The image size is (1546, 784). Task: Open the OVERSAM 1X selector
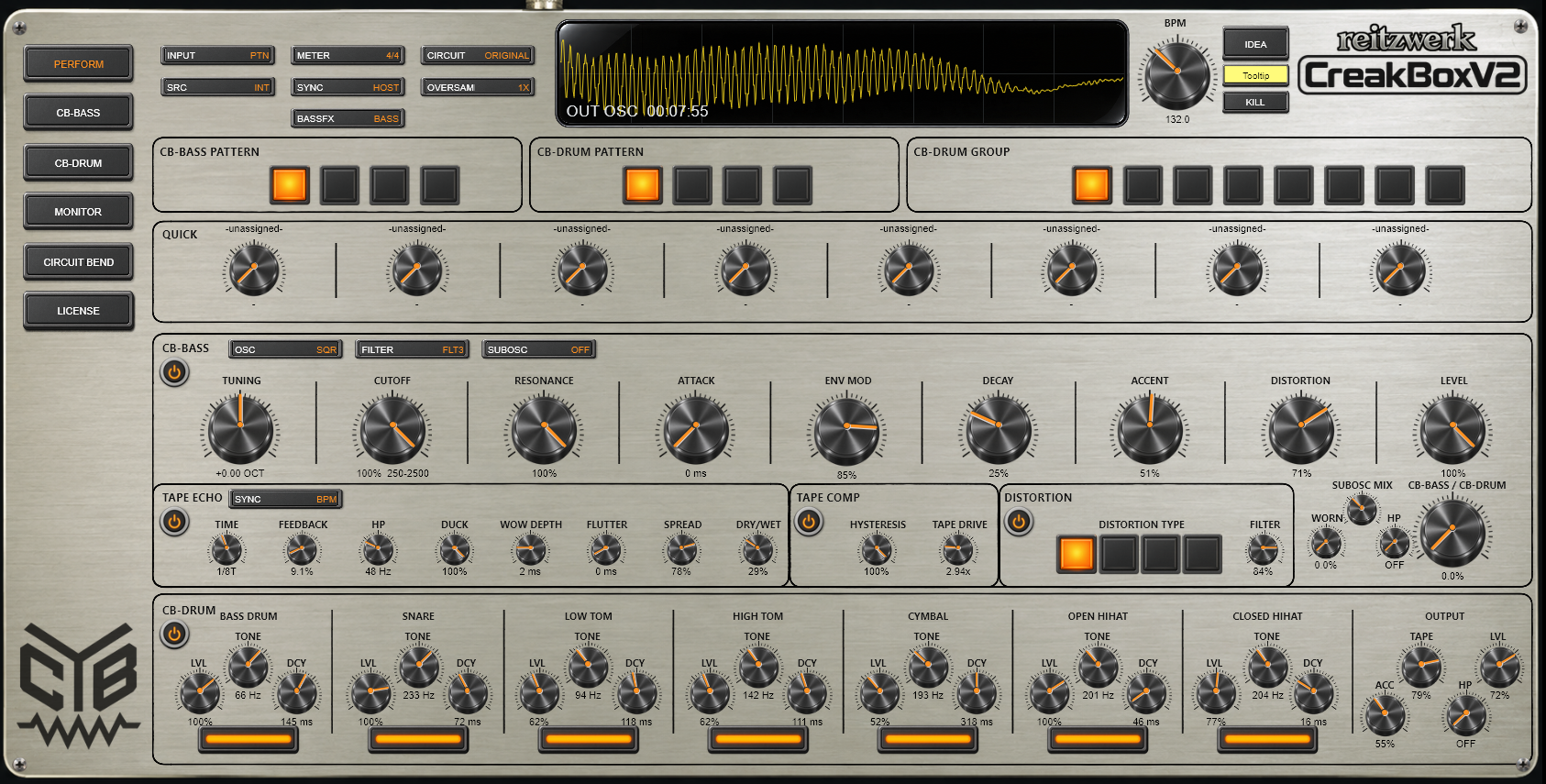click(x=478, y=87)
